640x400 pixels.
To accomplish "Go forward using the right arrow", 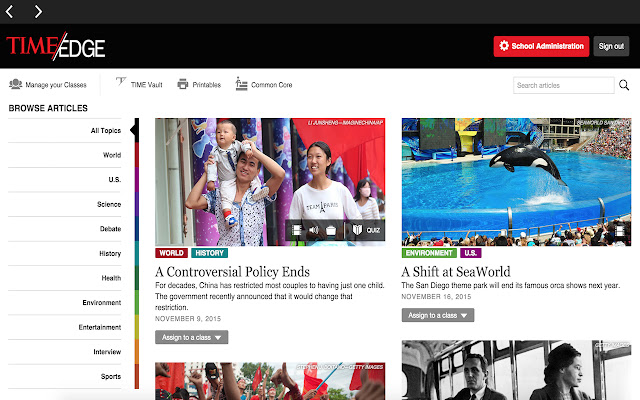I will 38,11.
